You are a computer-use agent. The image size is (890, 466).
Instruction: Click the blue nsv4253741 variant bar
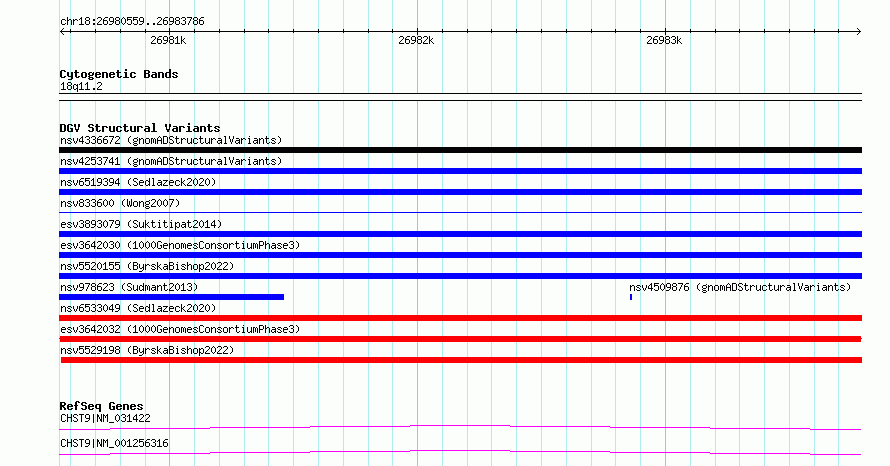click(x=460, y=171)
